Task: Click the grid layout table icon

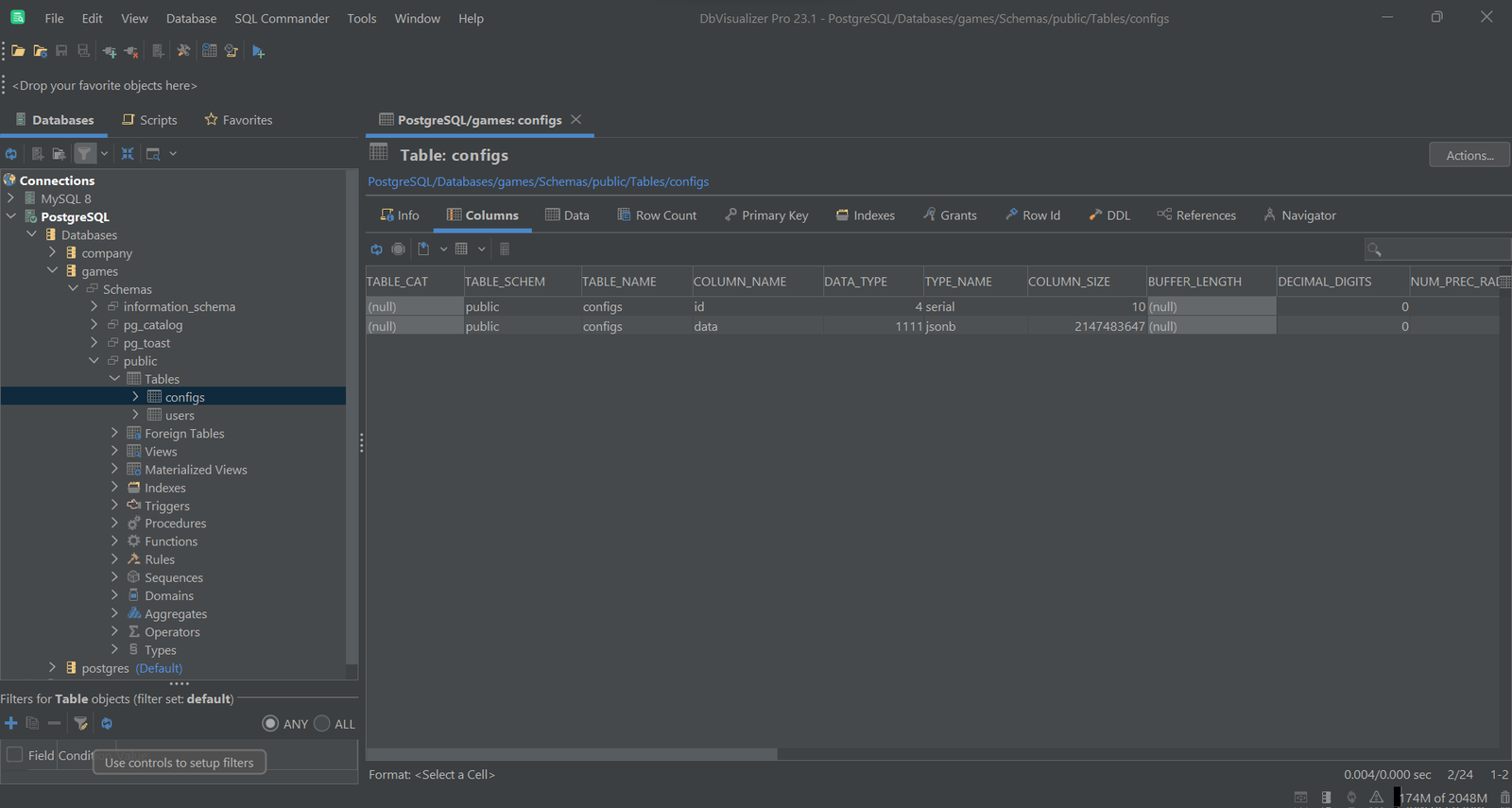Action: click(461, 249)
